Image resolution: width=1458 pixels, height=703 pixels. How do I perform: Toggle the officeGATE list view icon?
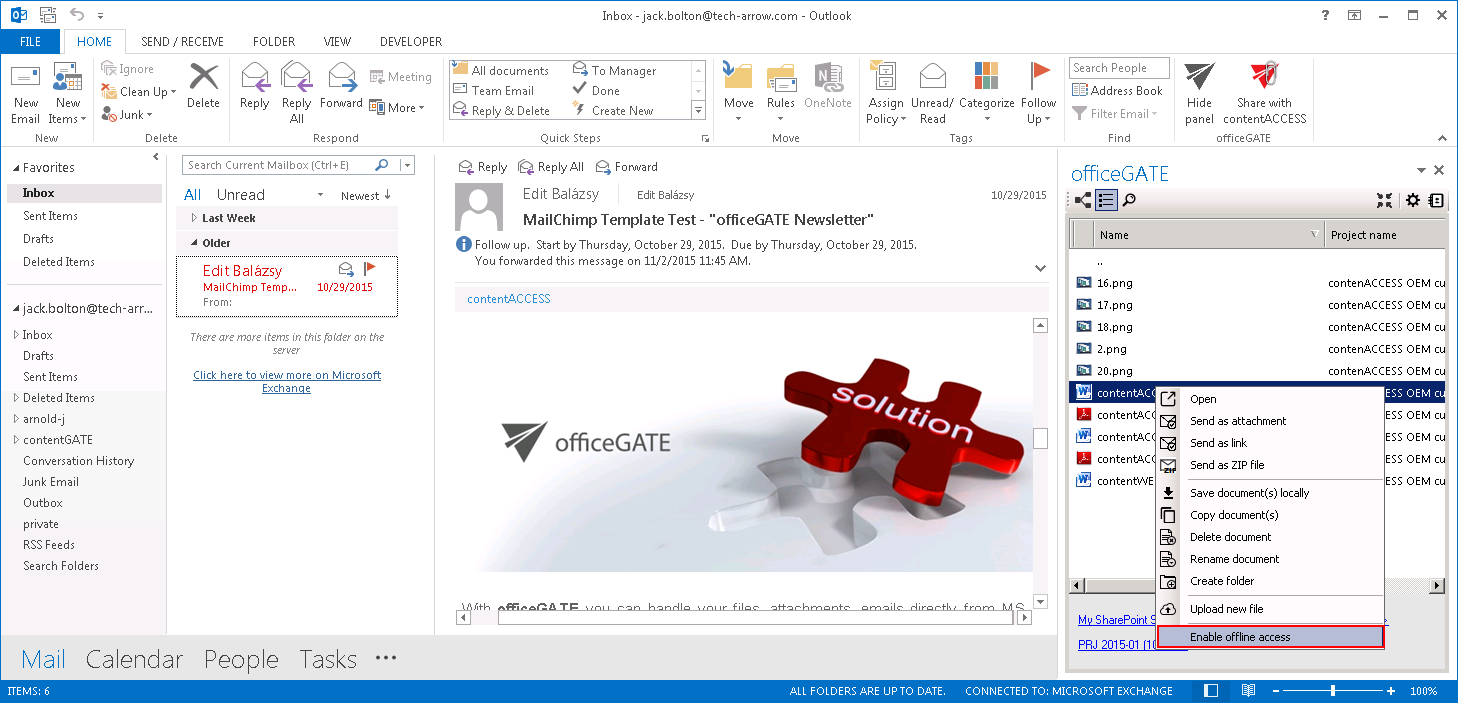click(x=1106, y=200)
